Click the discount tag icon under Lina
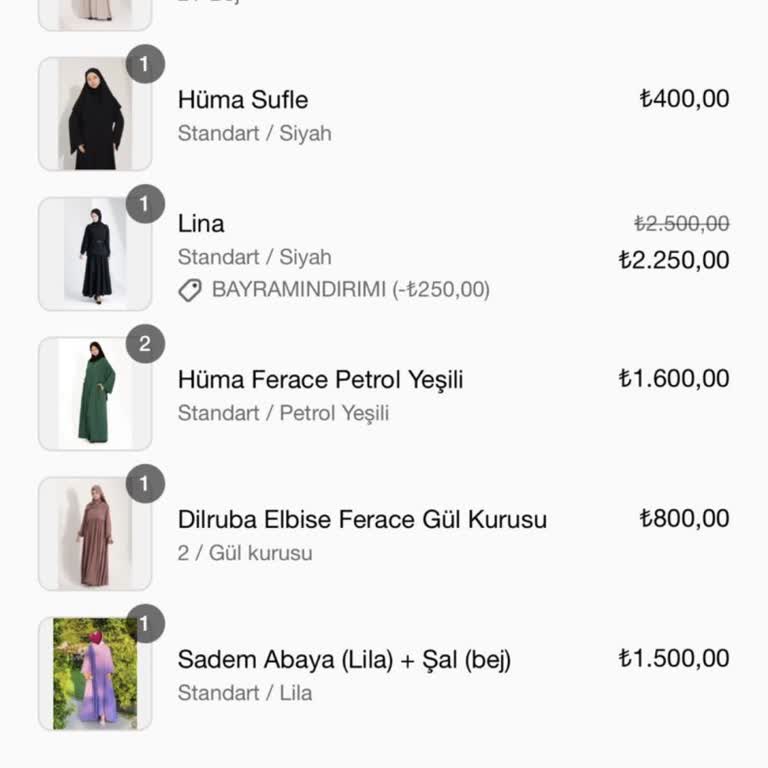This screenshot has height=768, width=768. click(189, 291)
